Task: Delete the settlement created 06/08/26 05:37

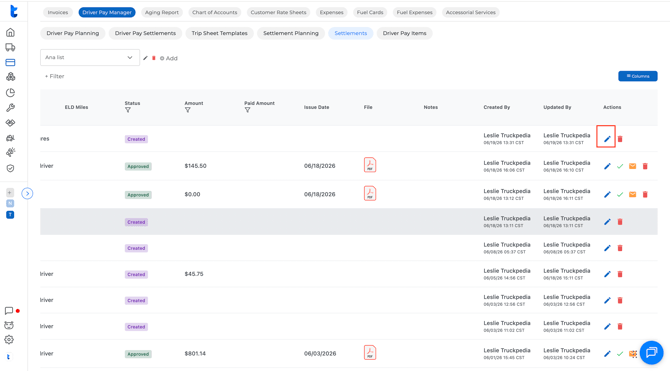Action: pyautogui.click(x=620, y=248)
